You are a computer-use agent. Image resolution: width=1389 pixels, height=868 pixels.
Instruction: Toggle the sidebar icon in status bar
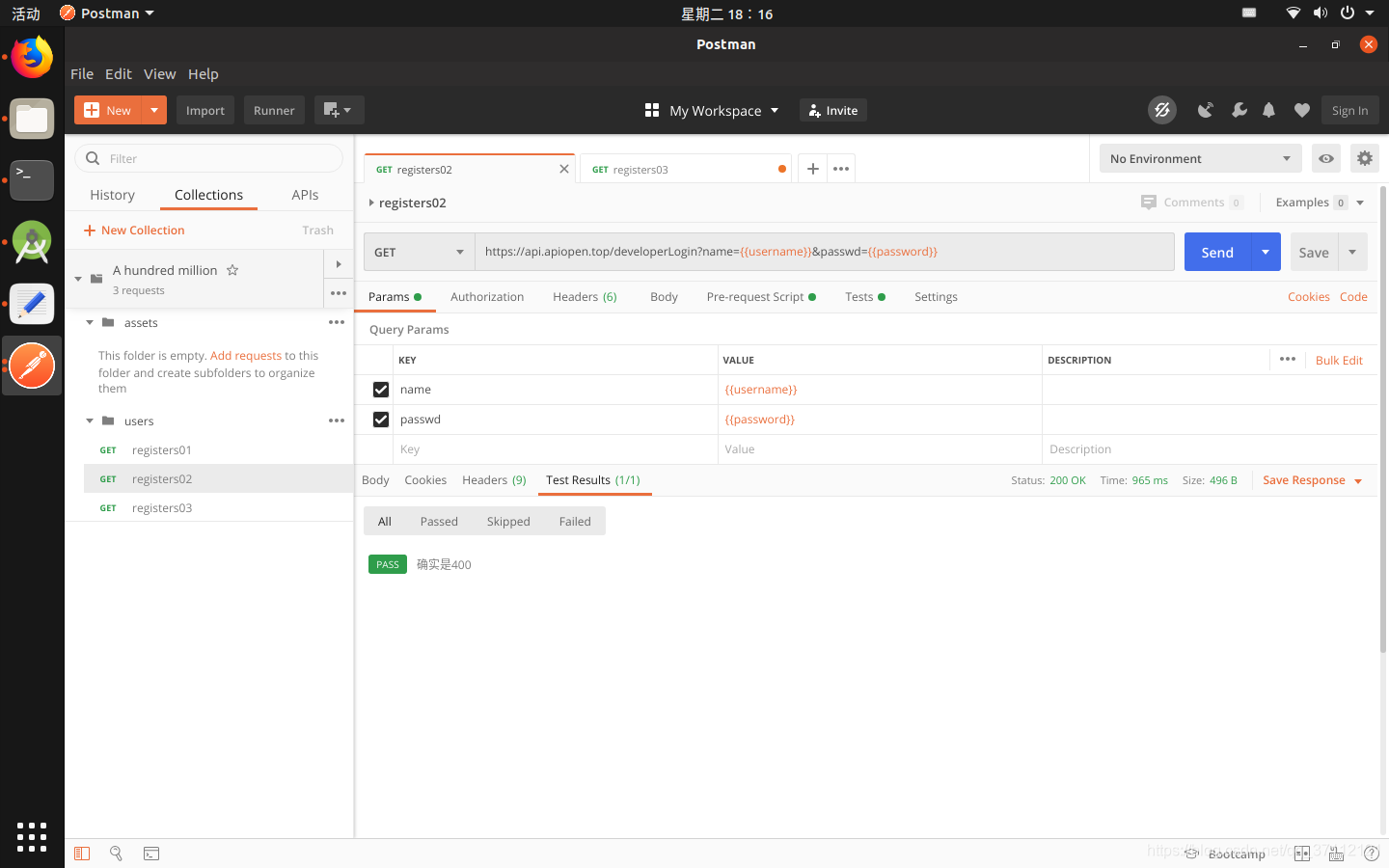pyautogui.click(x=82, y=854)
